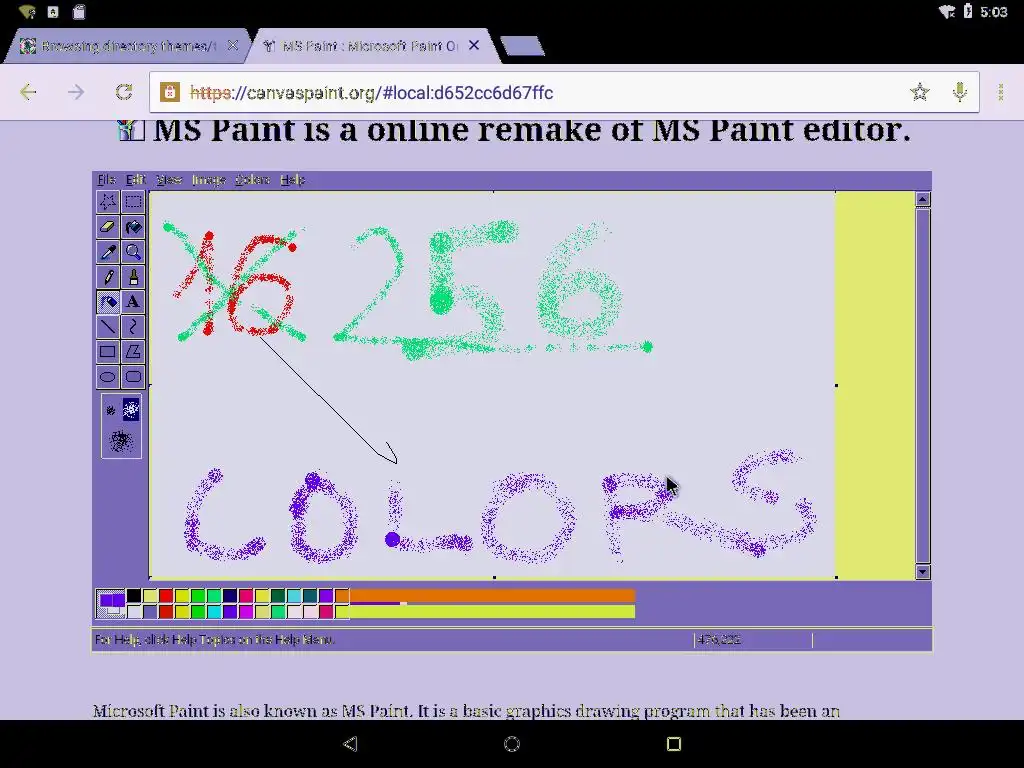This screenshot has width=1024, height=768.
Task: Click the canvas scrollbar down arrow
Action: 922,572
